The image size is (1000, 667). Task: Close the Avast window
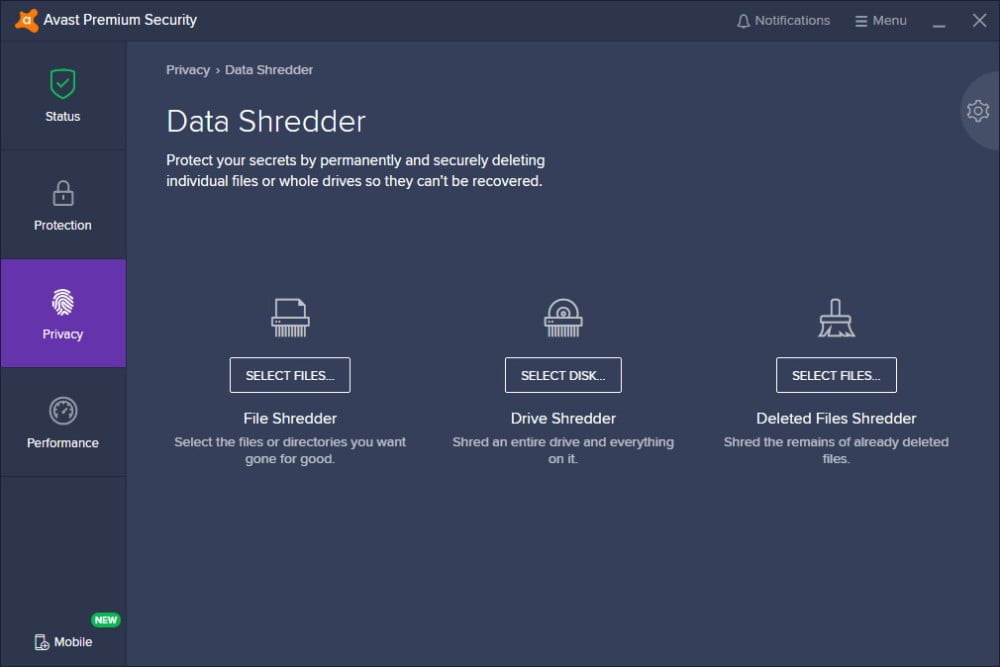[x=980, y=20]
